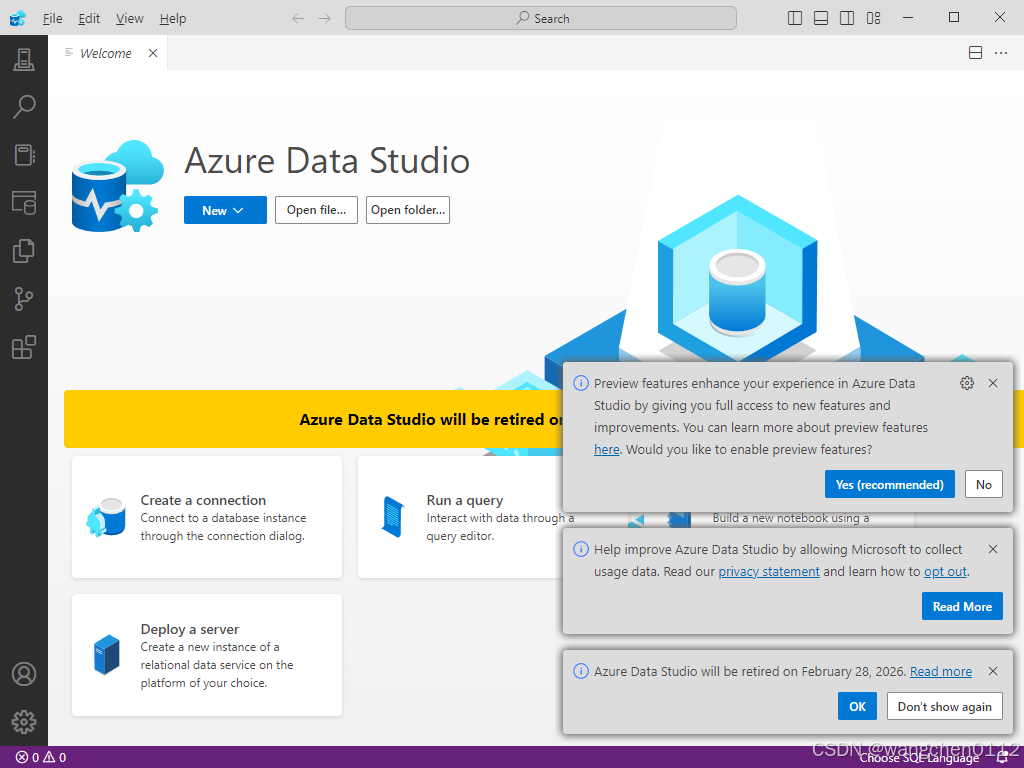The image size is (1024, 768).
Task: Follow the "here" preview features link
Action: (607, 450)
